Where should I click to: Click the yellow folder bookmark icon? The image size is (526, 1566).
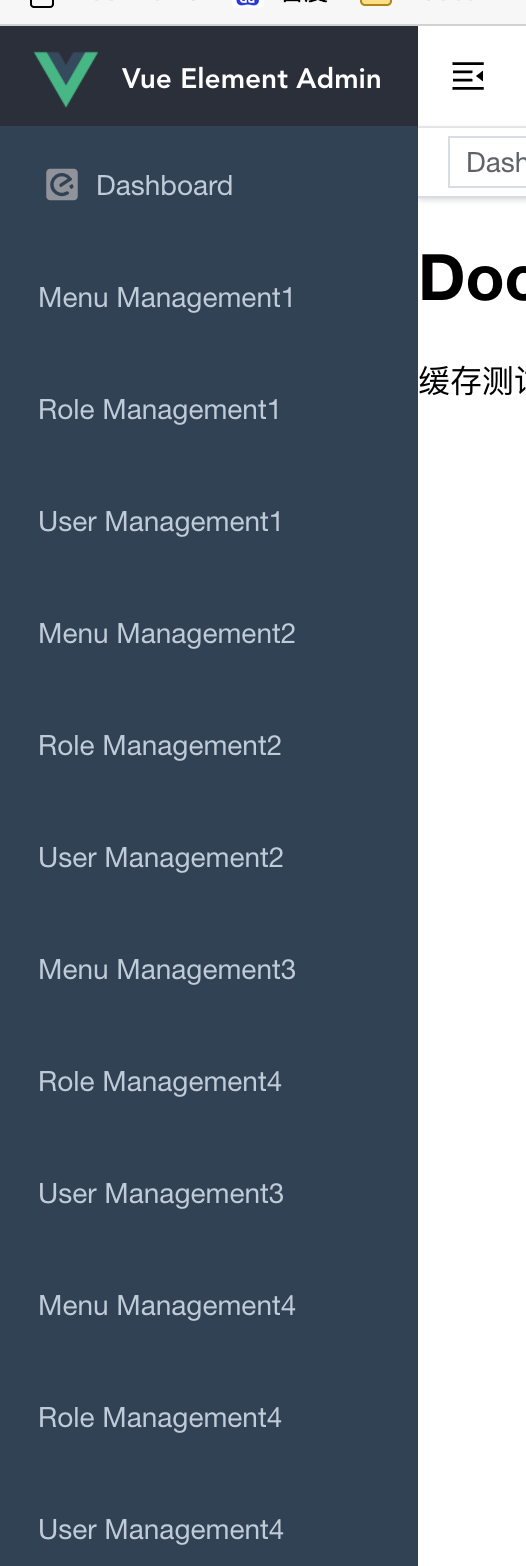coord(376,3)
